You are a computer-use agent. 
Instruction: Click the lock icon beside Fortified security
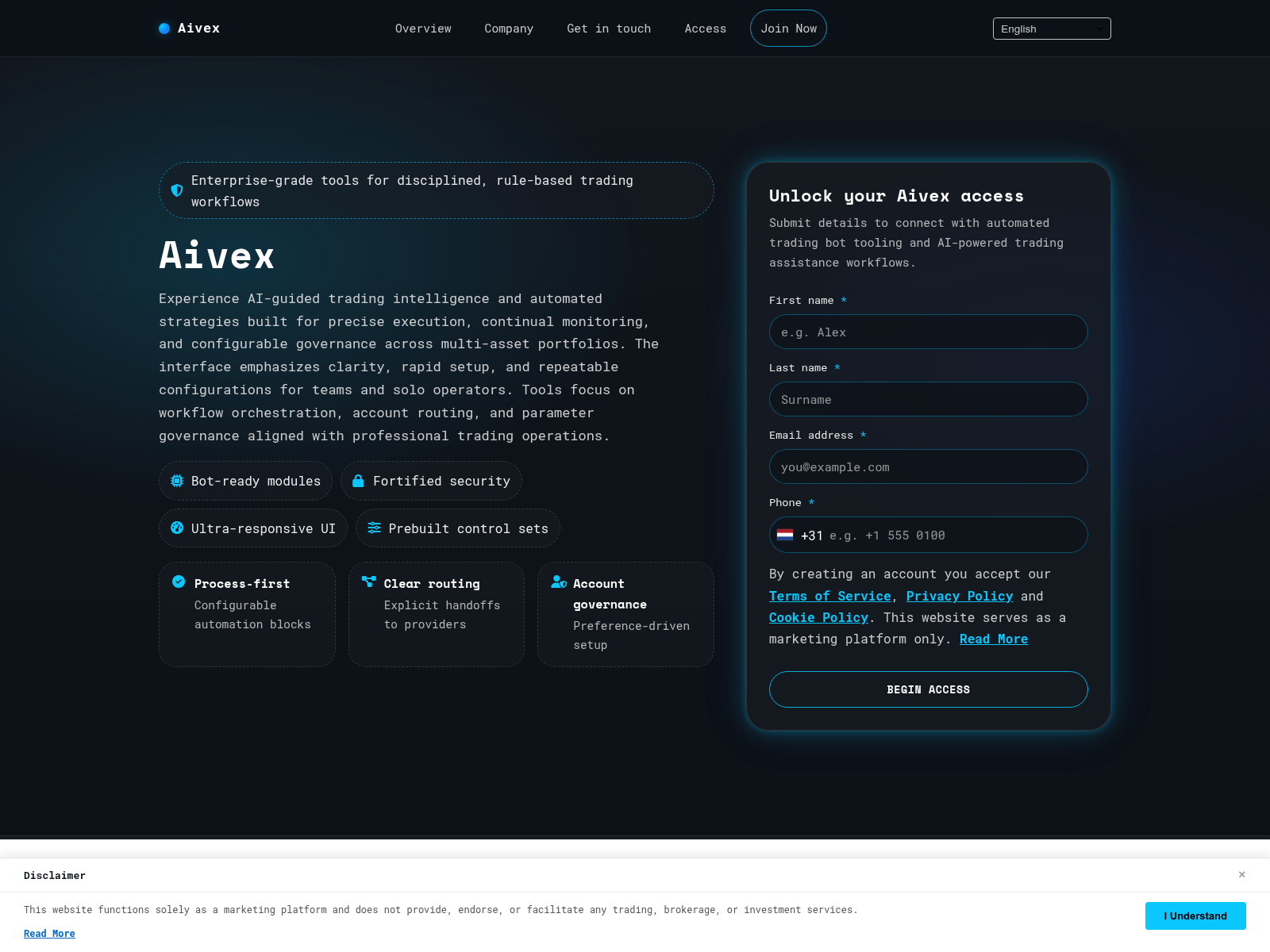[358, 481]
